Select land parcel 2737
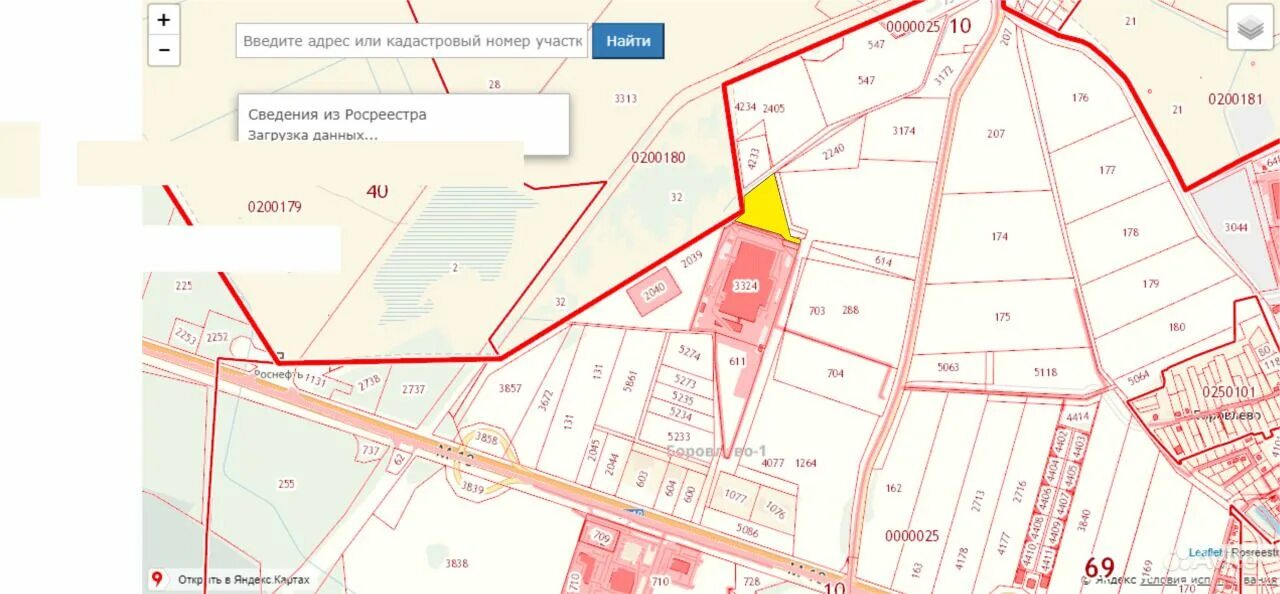Screen dimensions: 1280x594 click(412, 389)
